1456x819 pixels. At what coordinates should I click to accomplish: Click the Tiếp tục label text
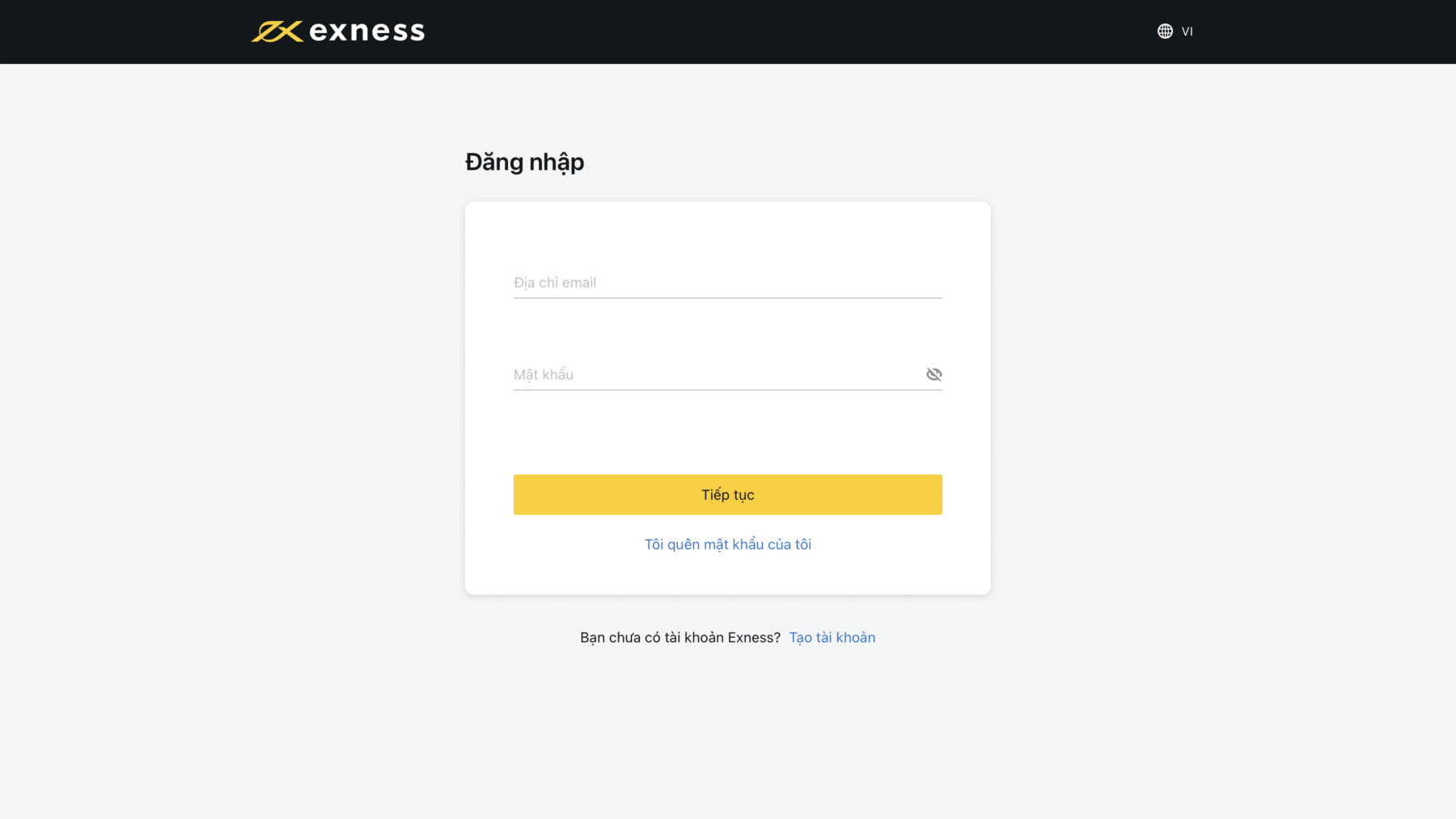(x=728, y=495)
